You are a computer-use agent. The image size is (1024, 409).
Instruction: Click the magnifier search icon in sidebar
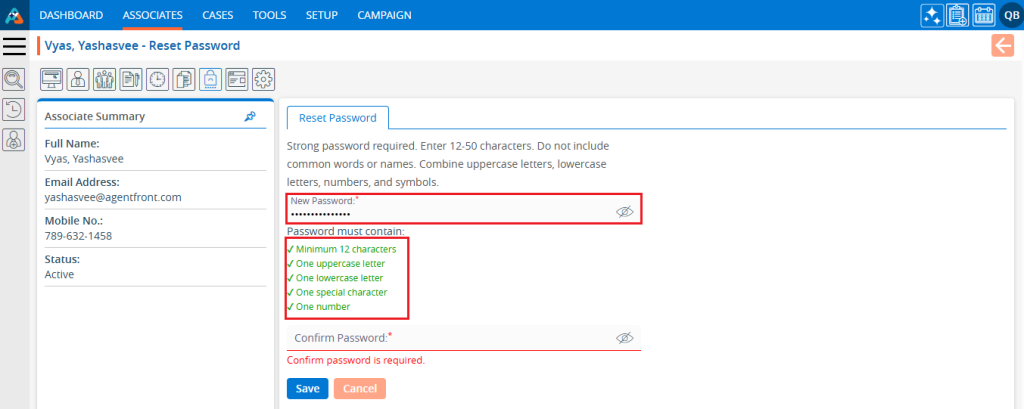click(x=14, y=79)
